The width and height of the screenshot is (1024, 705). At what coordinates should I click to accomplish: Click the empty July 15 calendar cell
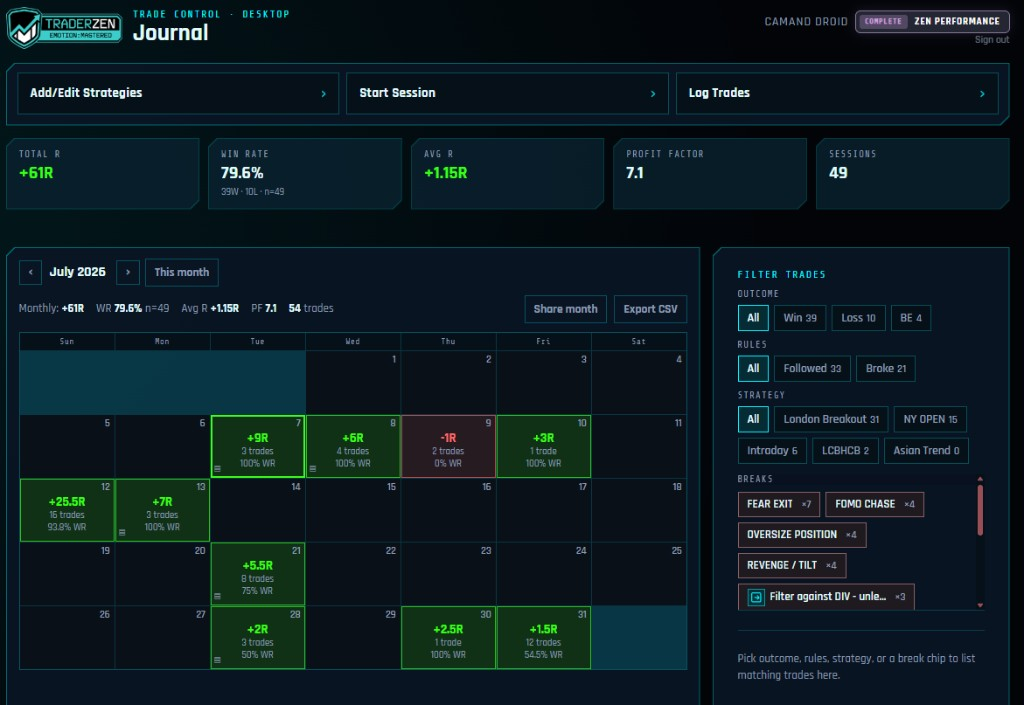click(353, 510)
